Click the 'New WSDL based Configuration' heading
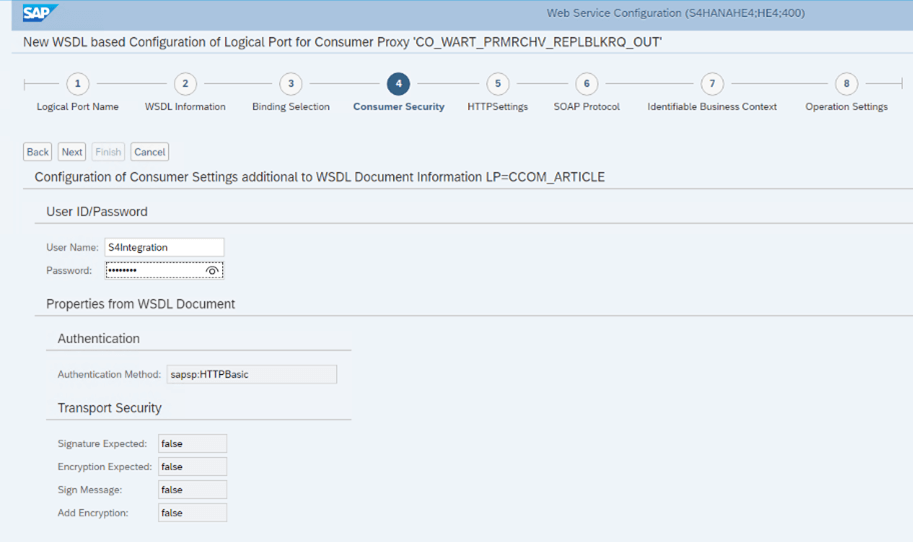The height and width of the screenshot is (542, 913). [x=342, y=42]
